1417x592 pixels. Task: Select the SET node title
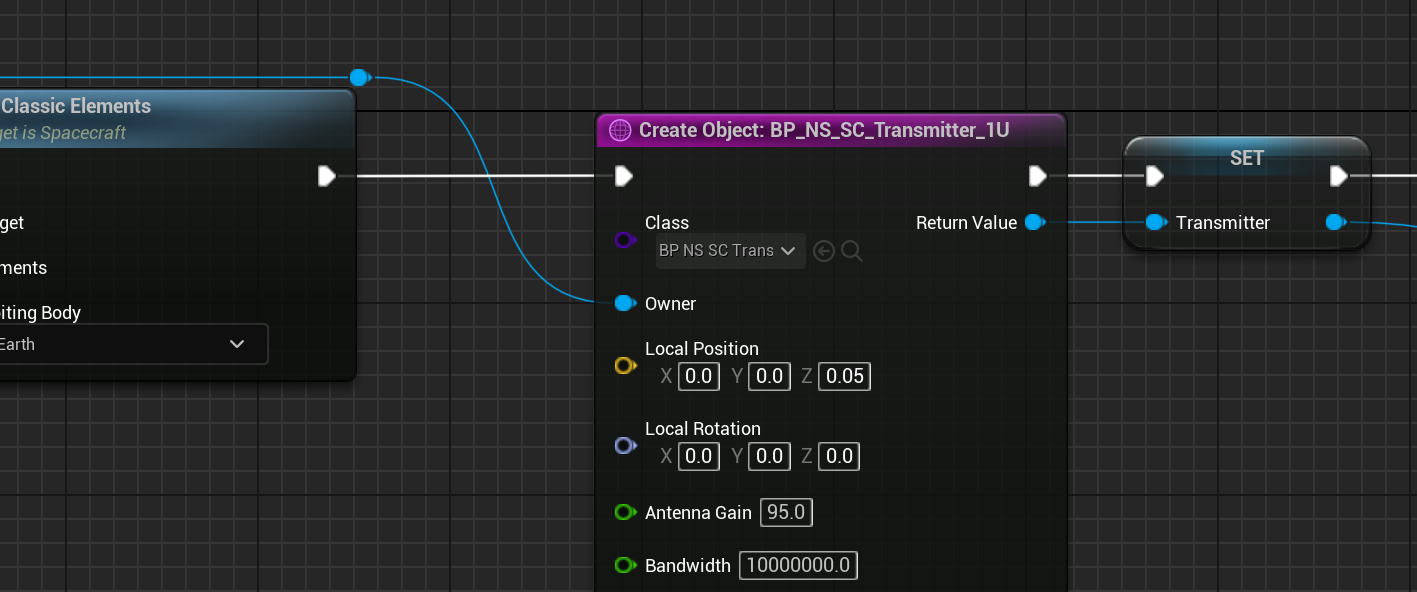(1246, 158)
